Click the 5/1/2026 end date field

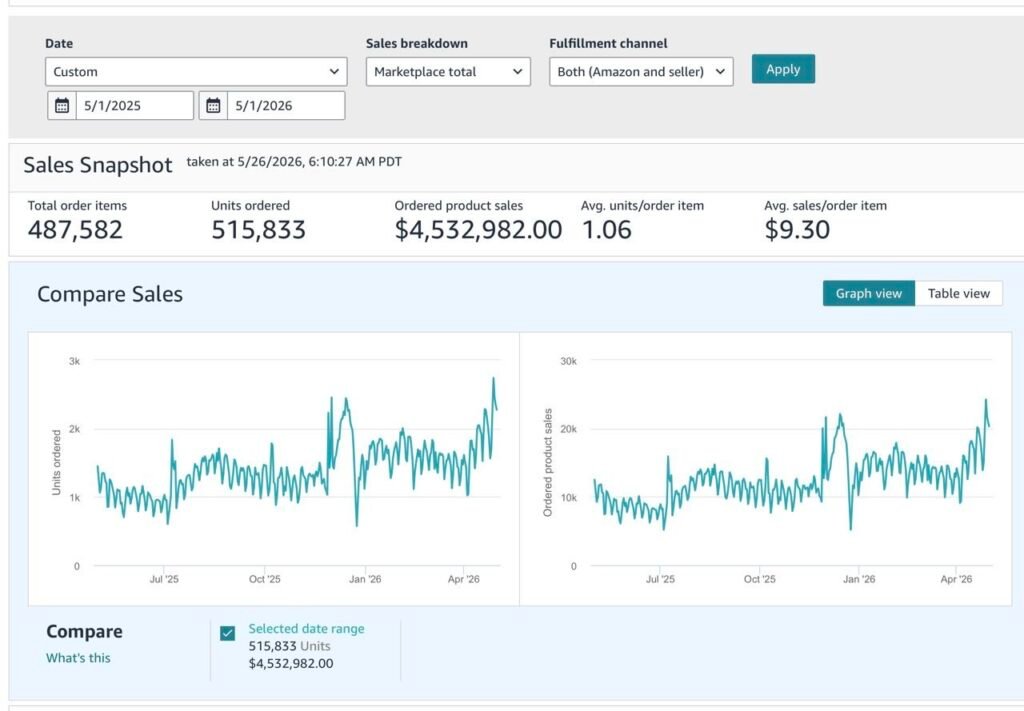tap(286, 106)
